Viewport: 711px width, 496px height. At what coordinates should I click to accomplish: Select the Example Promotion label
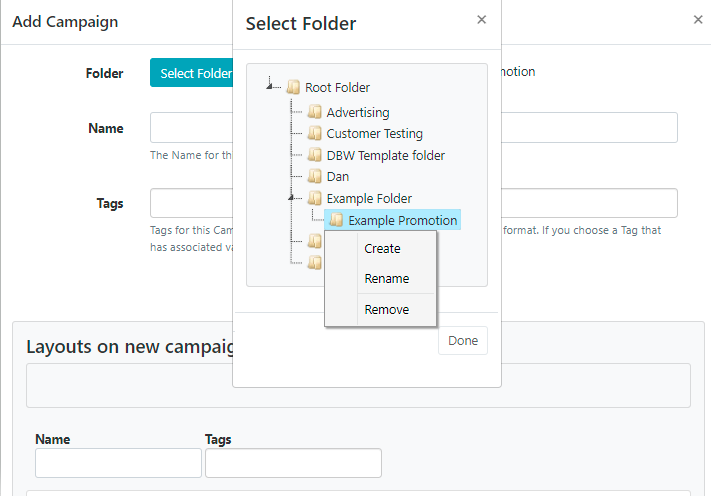click(x=403, y=220)
